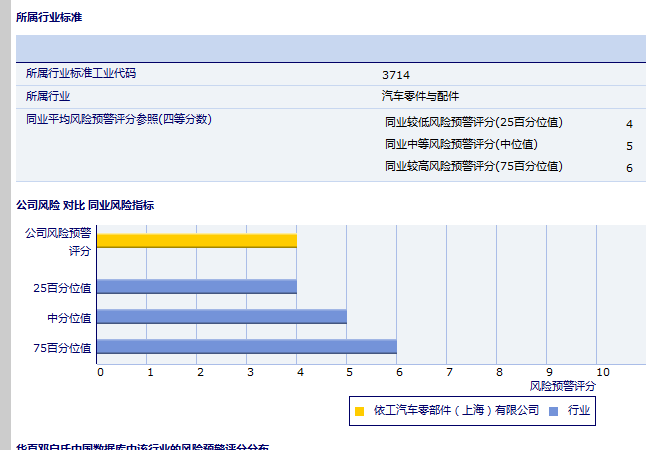Viewport: 655px width, 450px height.
Task: Click the 所属行业标准工业代码 row label
Action: point(81,74)
